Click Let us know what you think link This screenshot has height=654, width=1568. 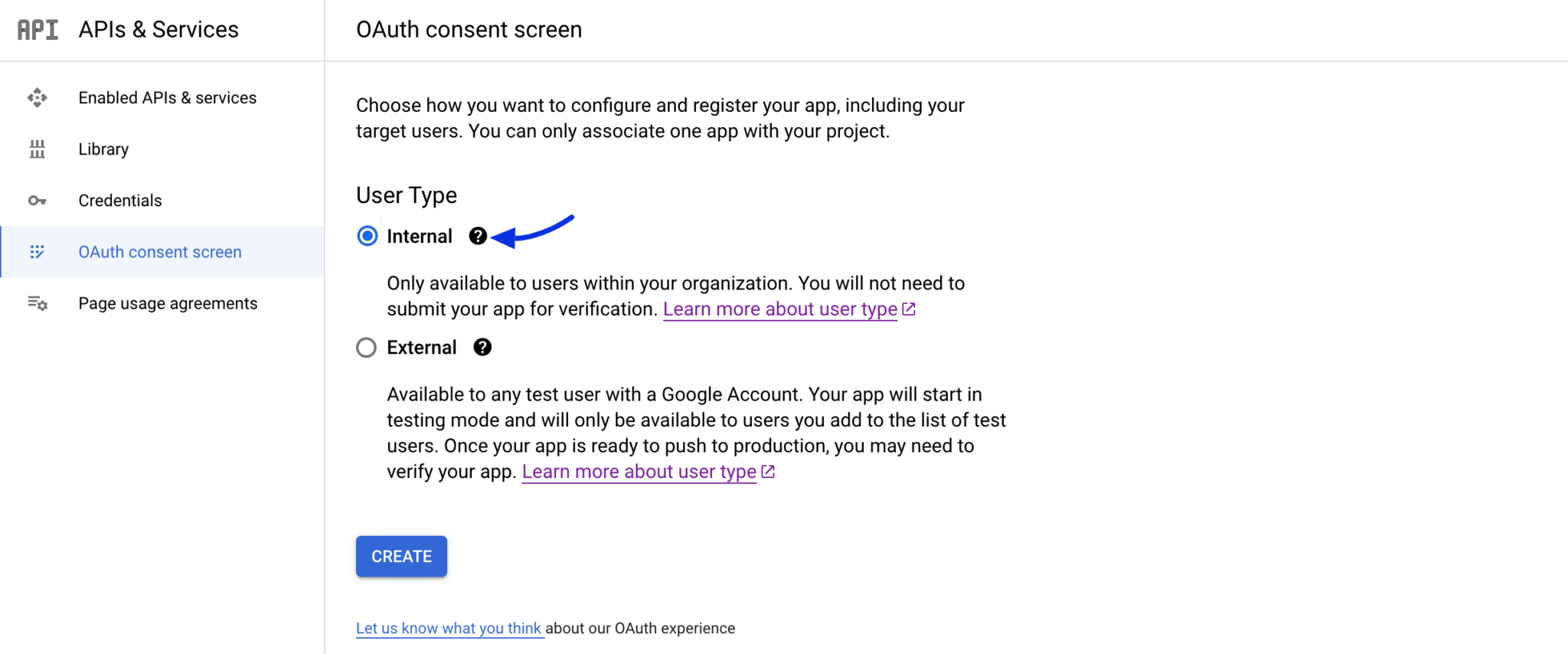tap(449, 628)
